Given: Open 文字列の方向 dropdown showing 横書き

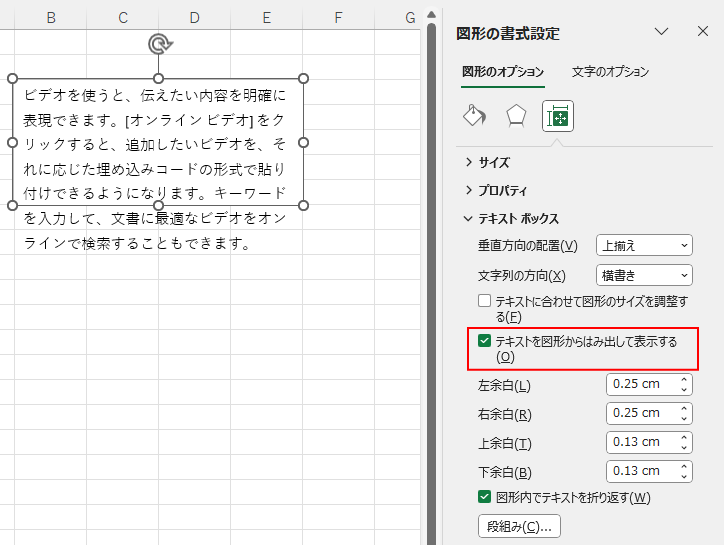Looking at the screenshot, I should pyautogui.click(x=644, y=275).
